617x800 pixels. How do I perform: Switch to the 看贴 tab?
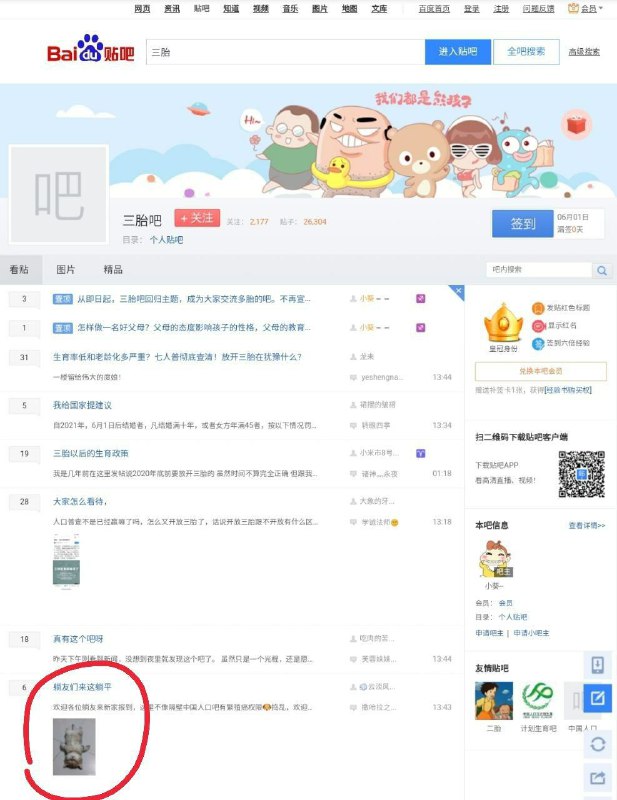click(19, 269)
